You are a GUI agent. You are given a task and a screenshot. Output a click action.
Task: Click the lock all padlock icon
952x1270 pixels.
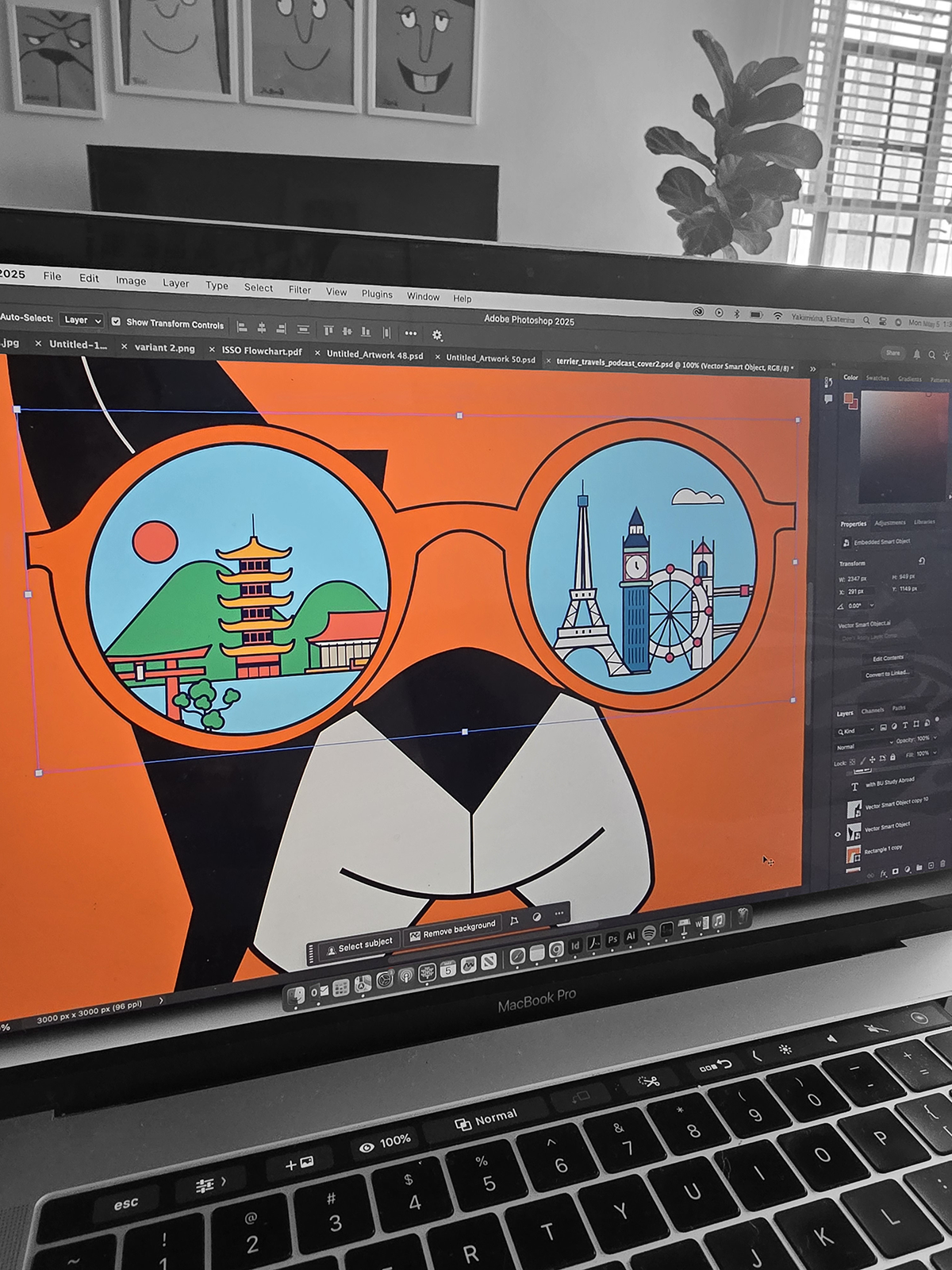pos(892,758)
